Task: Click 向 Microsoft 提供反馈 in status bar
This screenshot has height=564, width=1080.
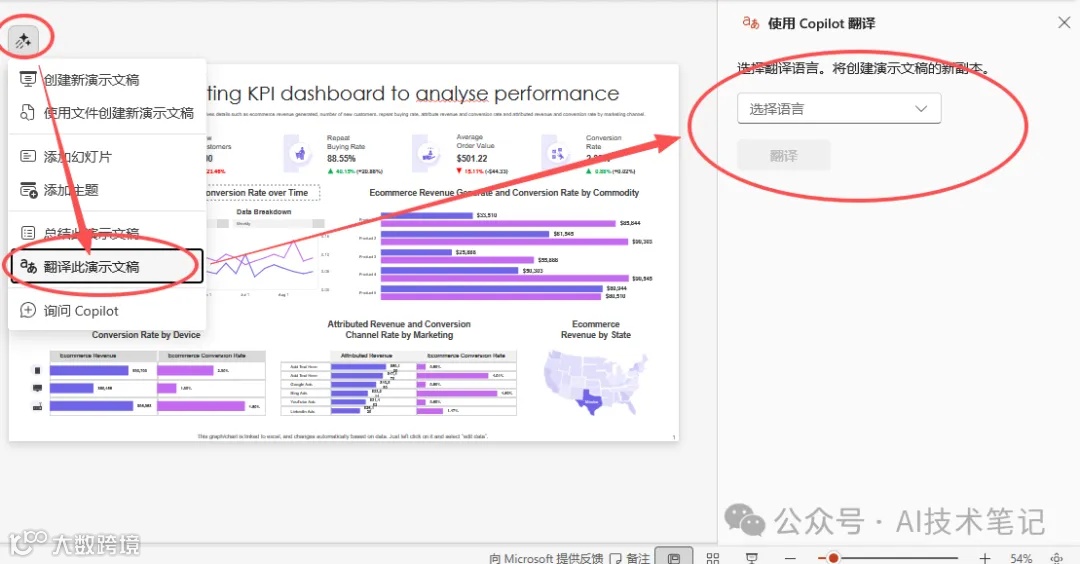Action: click(x=546, y=558)
